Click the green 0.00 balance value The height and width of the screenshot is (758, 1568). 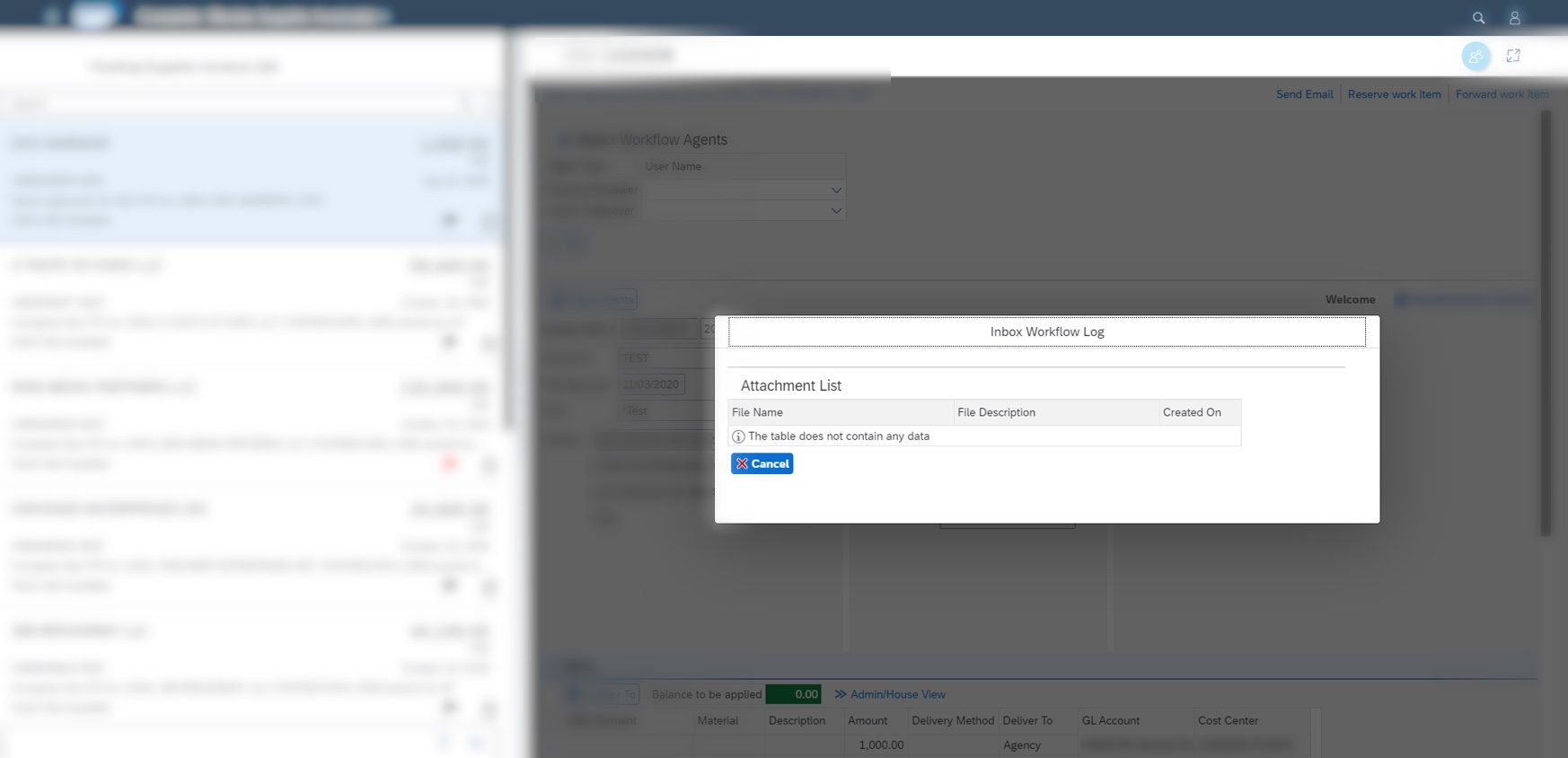point(794,694)
